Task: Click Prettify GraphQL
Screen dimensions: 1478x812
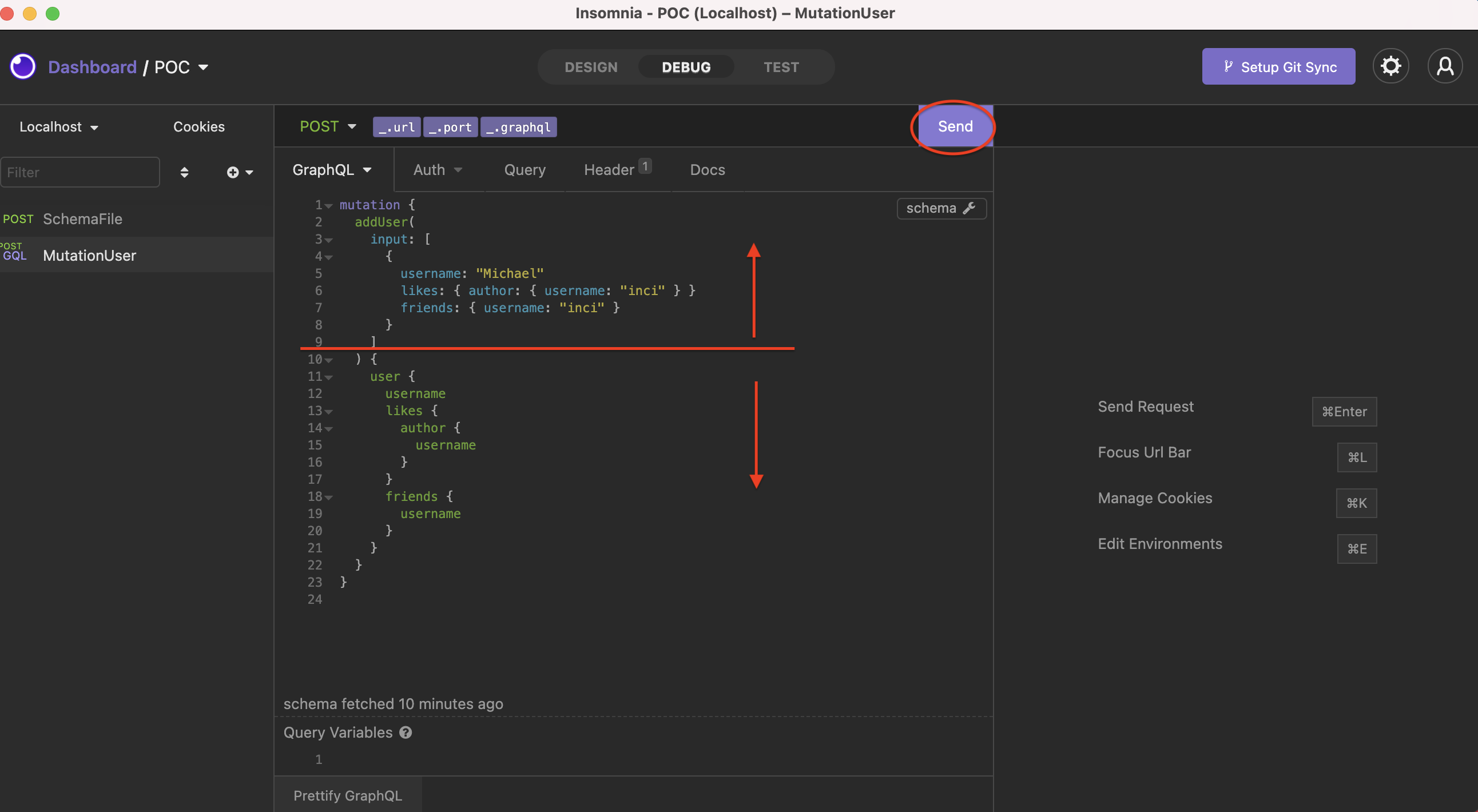Action: [x=347, y=795]
